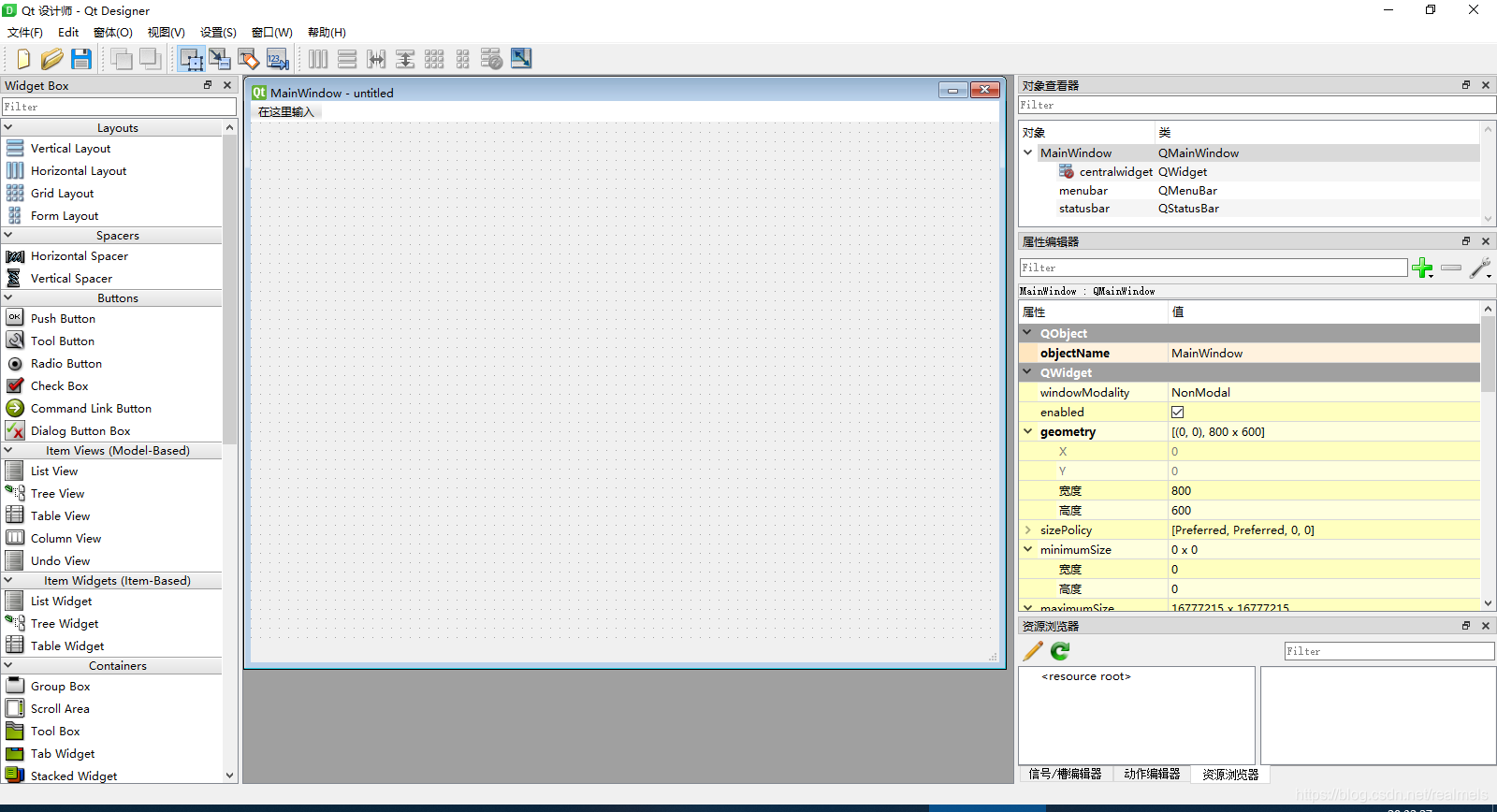Open the 帮助(H) menu
Viewport: 1497px width, 812px height.
(327, 33)
